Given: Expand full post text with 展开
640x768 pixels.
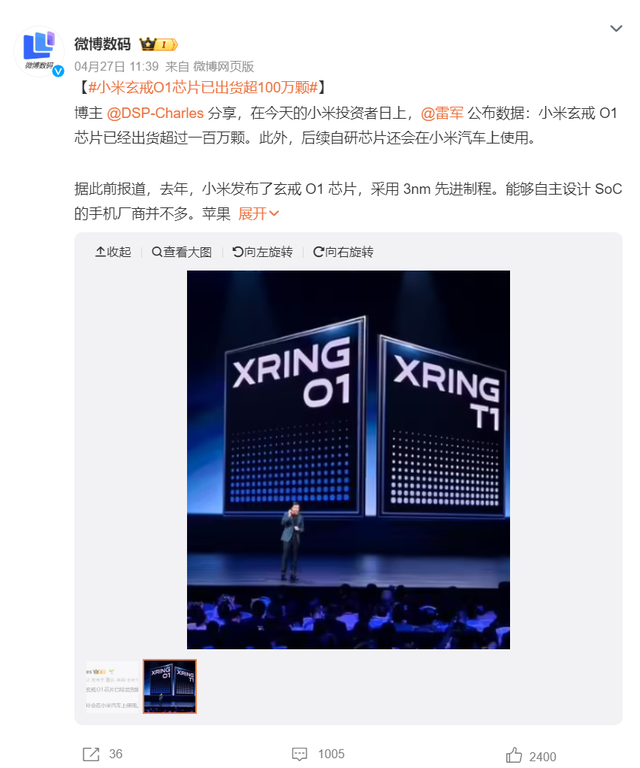Looking at the screenshot, I should pos(258,214).
